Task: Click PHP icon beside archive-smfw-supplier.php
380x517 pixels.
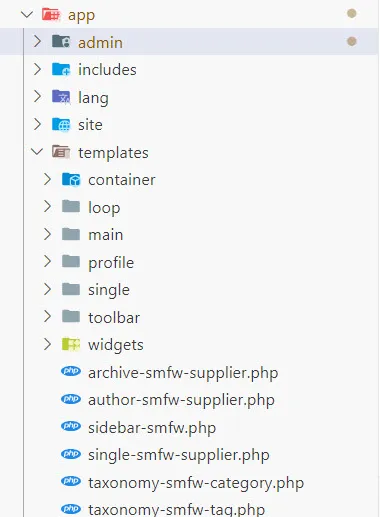Action: pos(71,371)
